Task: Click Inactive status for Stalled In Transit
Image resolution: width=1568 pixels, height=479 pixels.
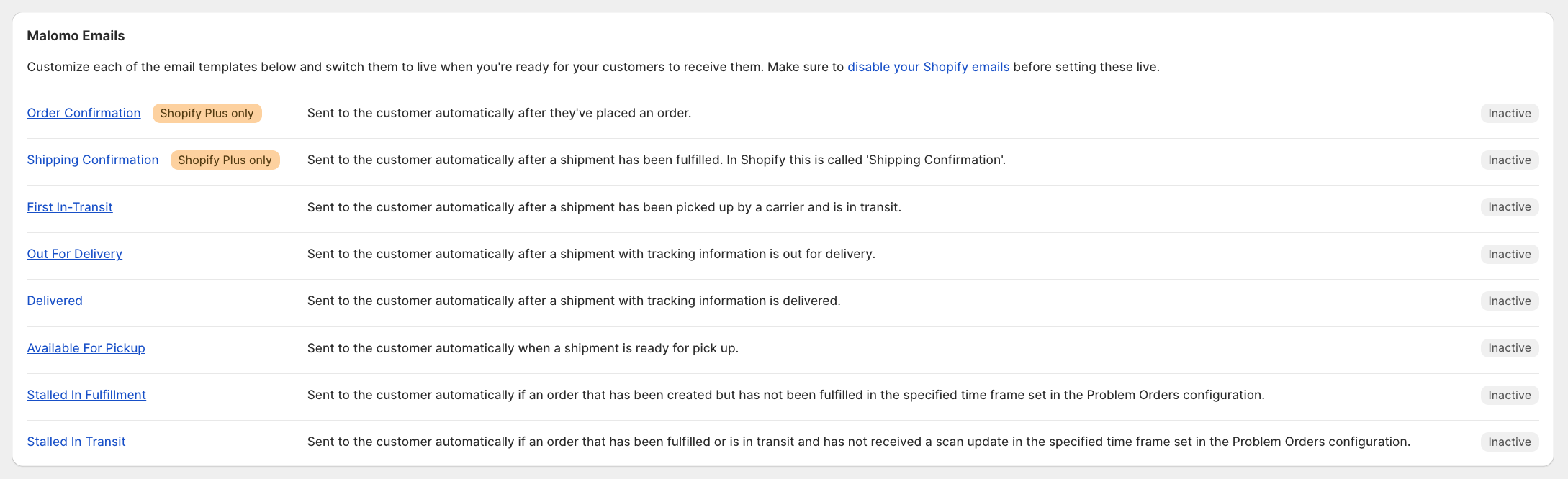Action: tap(1509, 442)
